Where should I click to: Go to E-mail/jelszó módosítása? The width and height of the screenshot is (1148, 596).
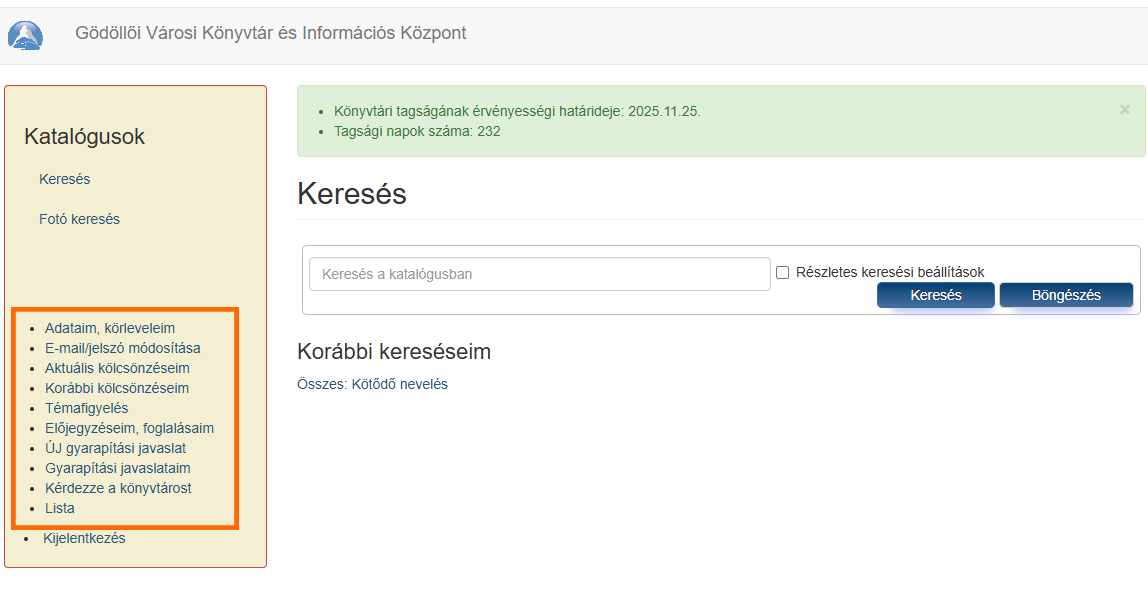pos(122,348)
